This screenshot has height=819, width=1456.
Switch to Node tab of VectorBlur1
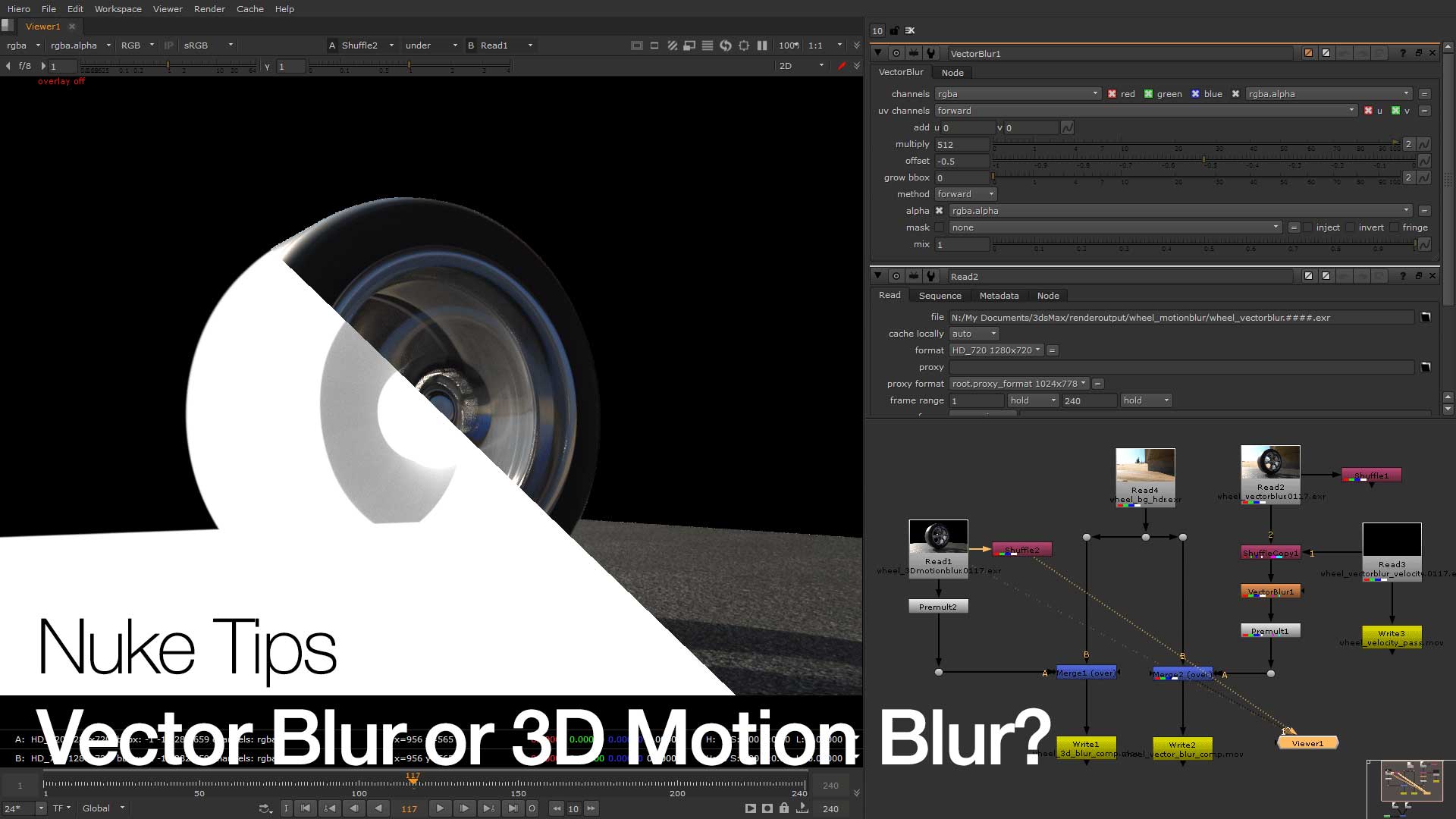click(x=952, y=73)
